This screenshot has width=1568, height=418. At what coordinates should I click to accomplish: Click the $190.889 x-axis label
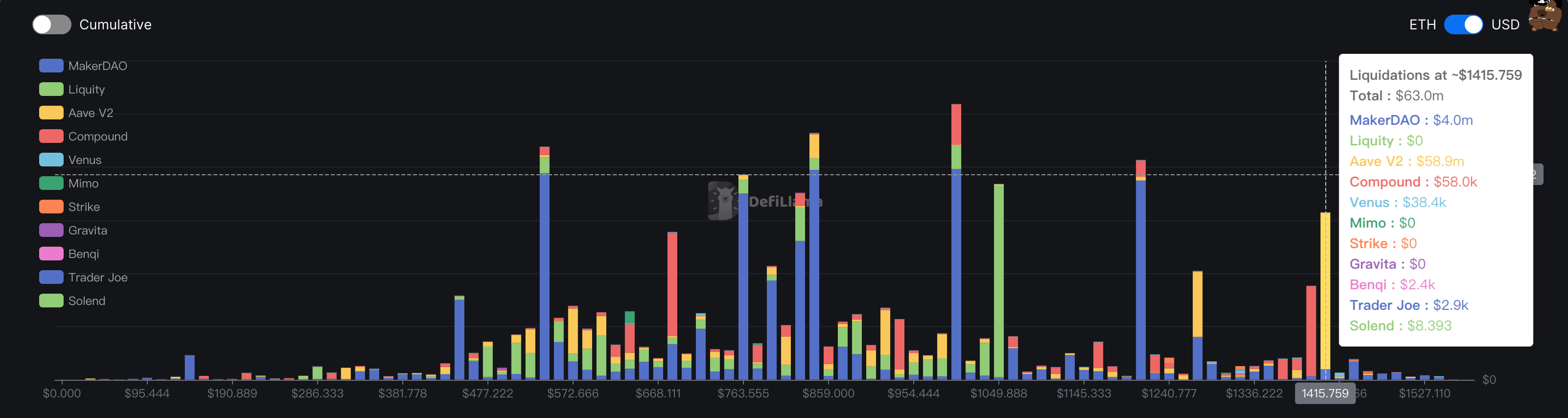(232, 394)
